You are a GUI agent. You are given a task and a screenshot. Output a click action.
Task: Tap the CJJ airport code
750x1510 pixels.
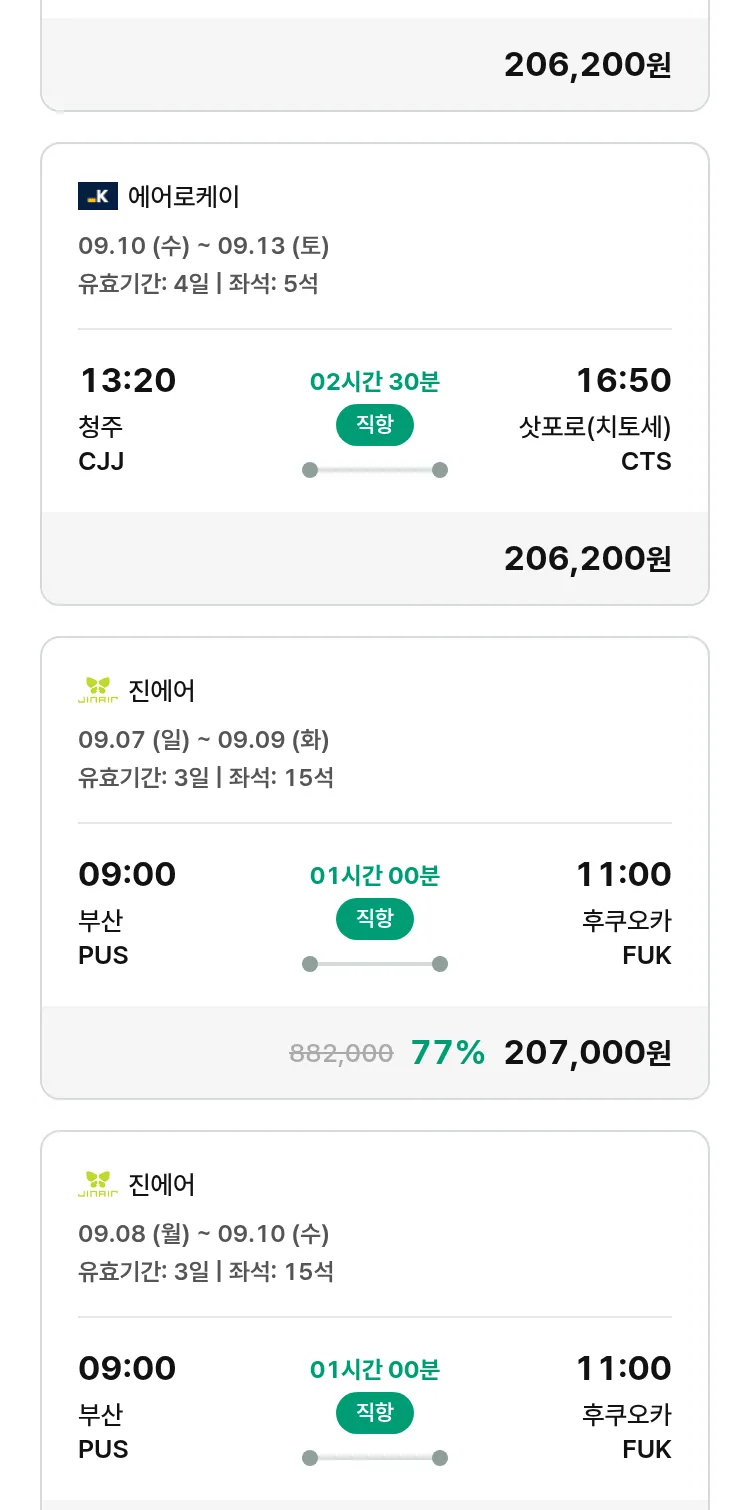(101, 462)
